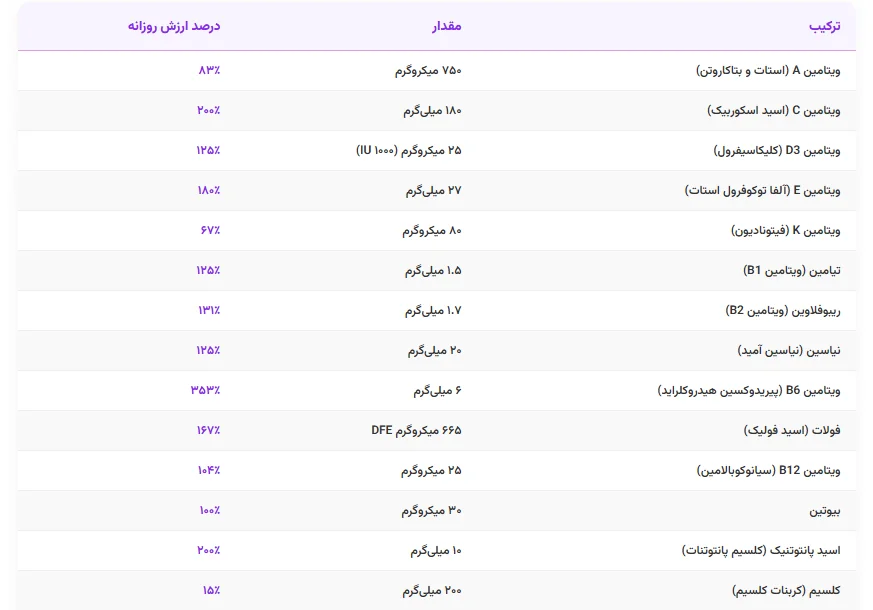873x610 pixels.
Task: Select the Vitamin B12 (سیانوکوبالامین) name cell
Action: pyautogui.click(x=768, y=471)
